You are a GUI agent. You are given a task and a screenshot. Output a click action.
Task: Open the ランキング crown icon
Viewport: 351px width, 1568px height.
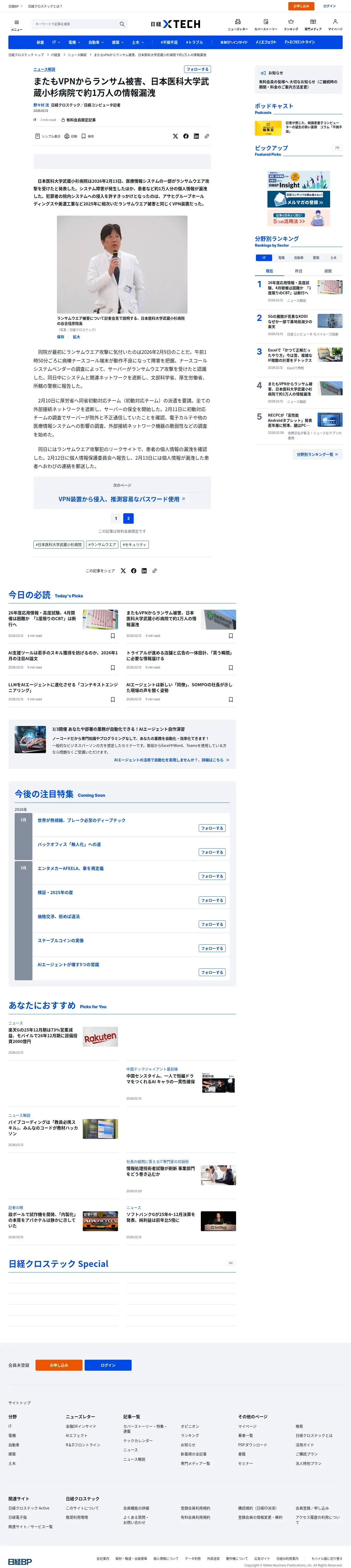(x=291, y=22)
